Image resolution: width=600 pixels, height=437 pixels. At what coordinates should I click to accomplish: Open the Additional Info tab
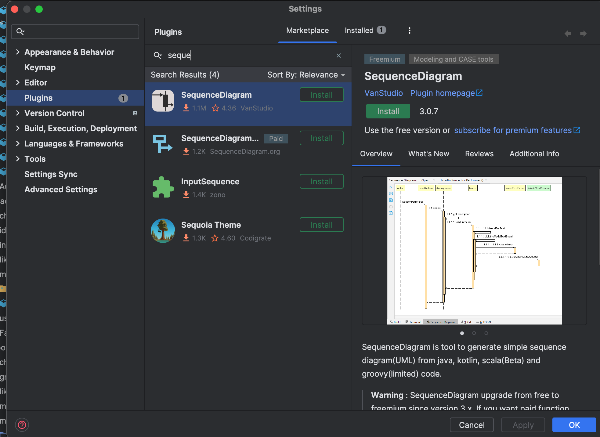[534, 154]
